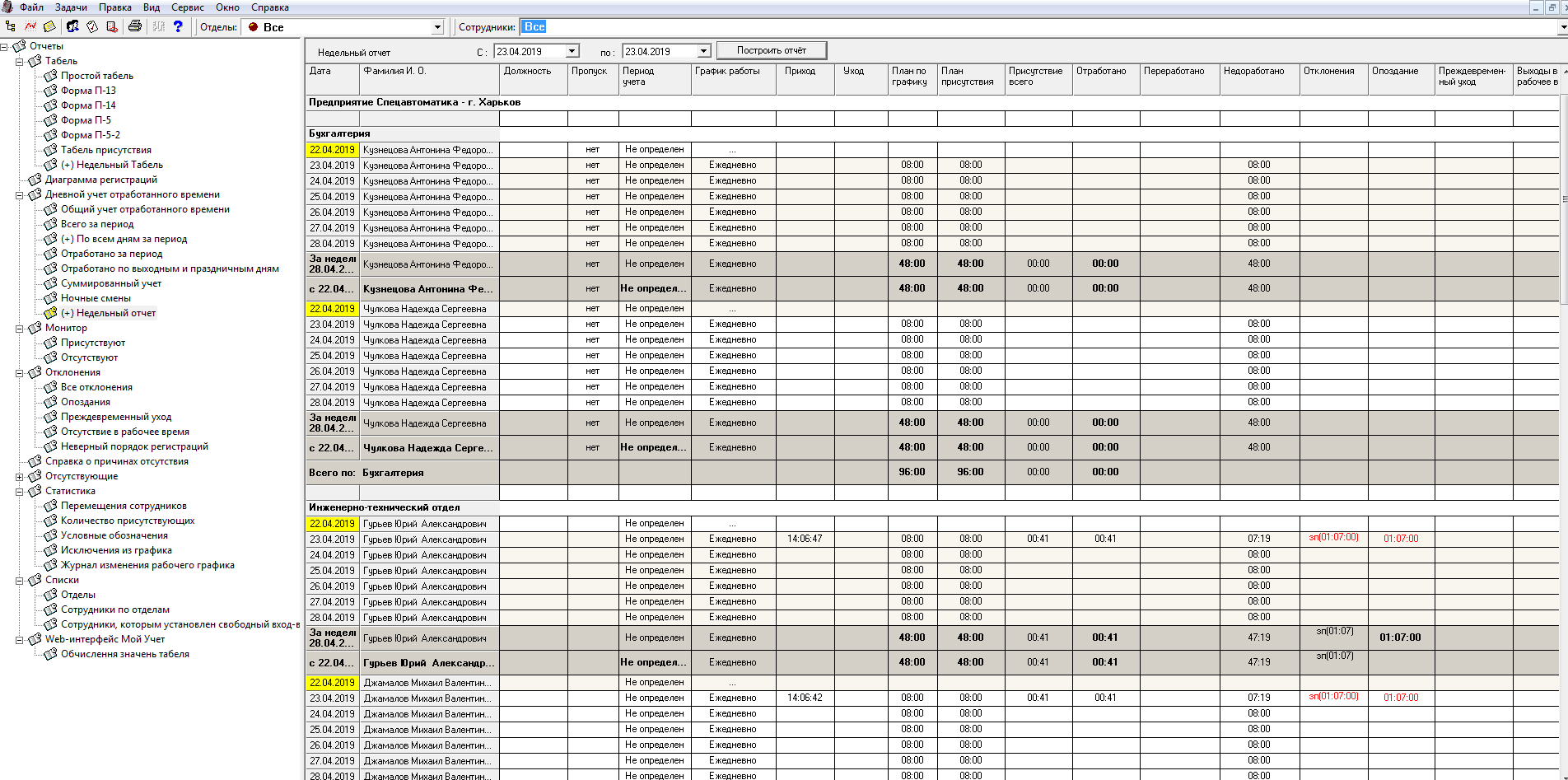1568x780 pixels.
Task: Collapse the Статистика tree node
Action: [19, 491]
